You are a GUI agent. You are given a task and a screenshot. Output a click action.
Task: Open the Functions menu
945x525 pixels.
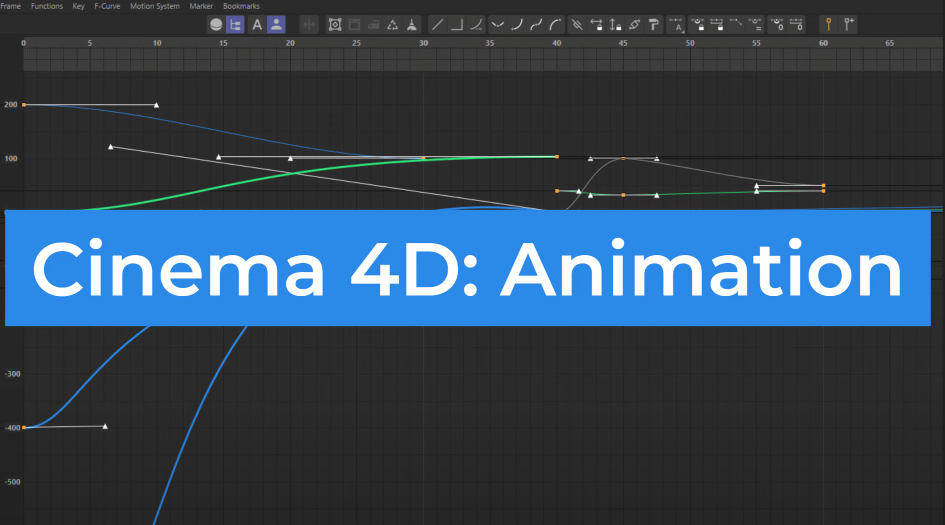tap(46, 6)
